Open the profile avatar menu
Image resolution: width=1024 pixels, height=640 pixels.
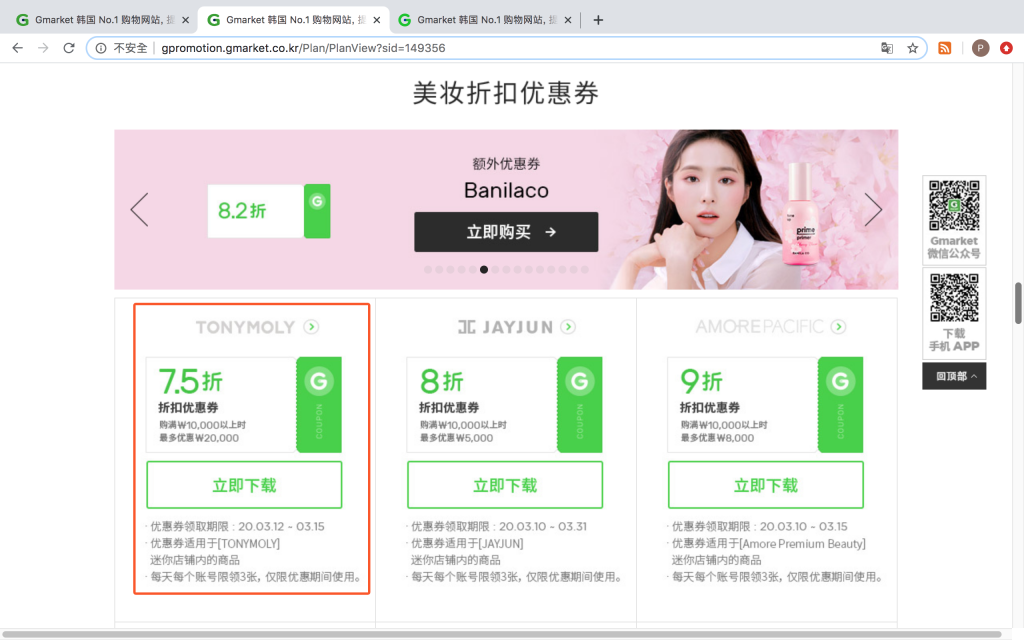tap(980, 48)
